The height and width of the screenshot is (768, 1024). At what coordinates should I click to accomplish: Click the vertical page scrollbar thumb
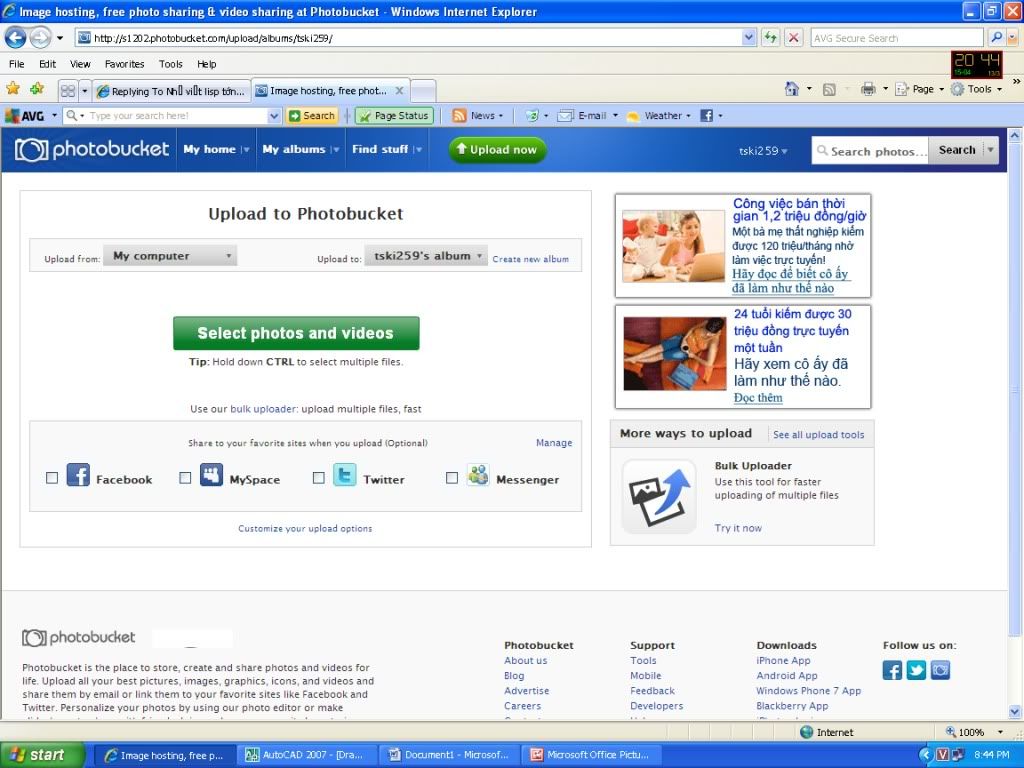point(1014,389)
